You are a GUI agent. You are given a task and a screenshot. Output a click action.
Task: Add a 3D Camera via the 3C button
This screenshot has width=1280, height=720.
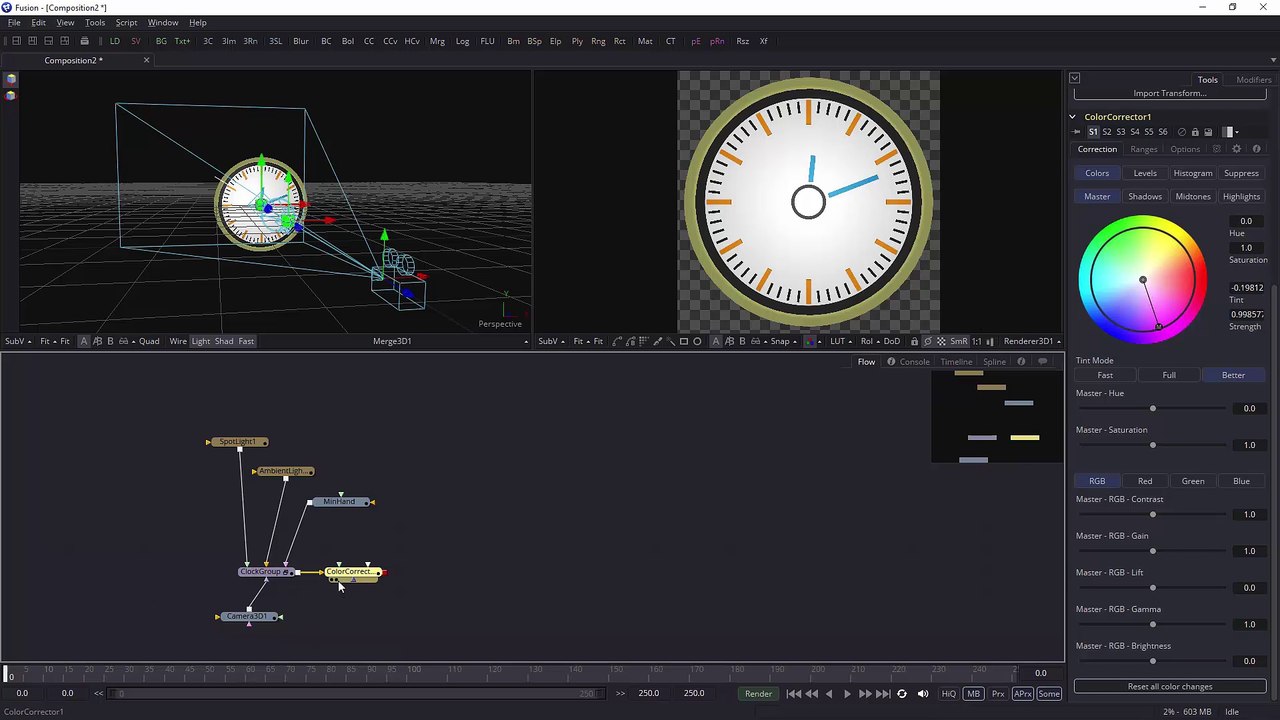coord(208,41)
